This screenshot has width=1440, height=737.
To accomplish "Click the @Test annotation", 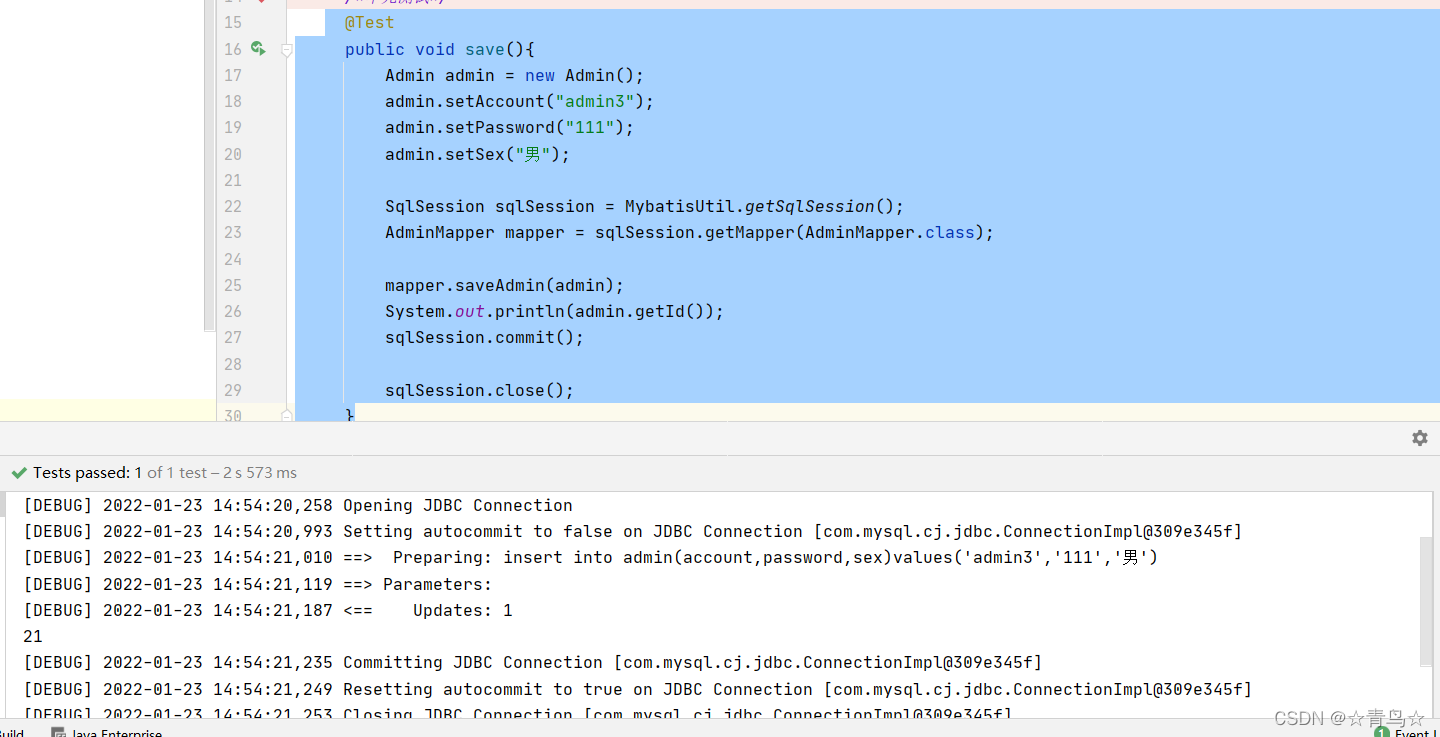I will click(x=369, y=22).
